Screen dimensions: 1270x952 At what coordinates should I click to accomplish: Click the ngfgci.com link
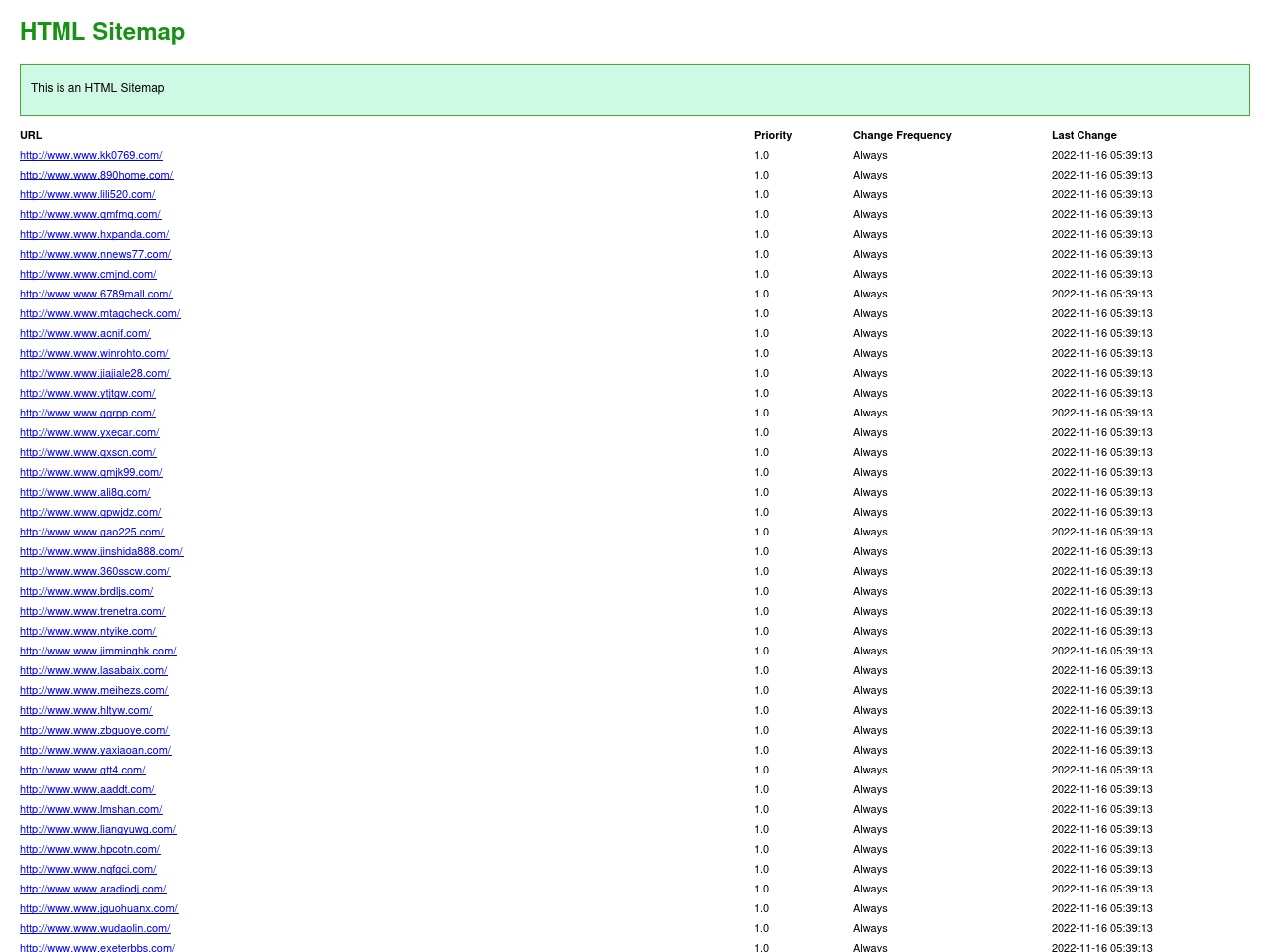pos(88,869)
